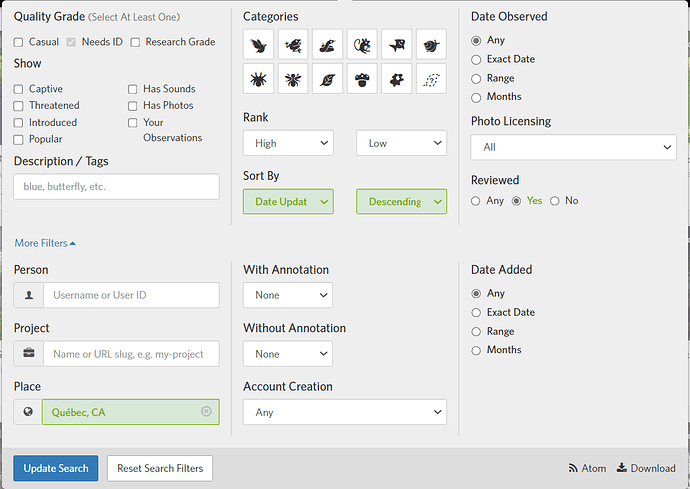Choose the Fungi mushroom category icon
Image resolution: width=690 pixels, height=489 pixels.
tap(362, 79)
